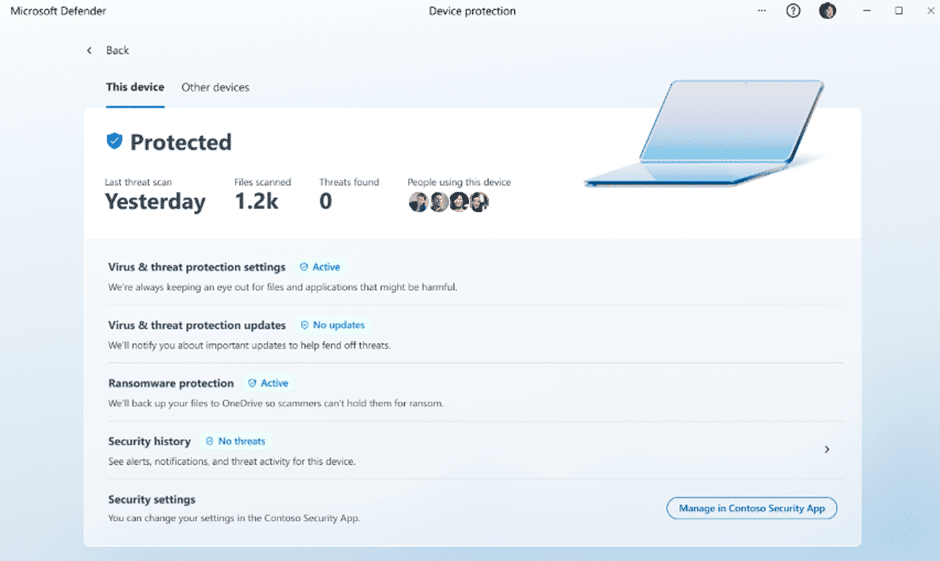The width and height of the screenshot is (940, 561).
Task: Open the help question mark icon
Action: pyautogui.click(x=793, y=11)
